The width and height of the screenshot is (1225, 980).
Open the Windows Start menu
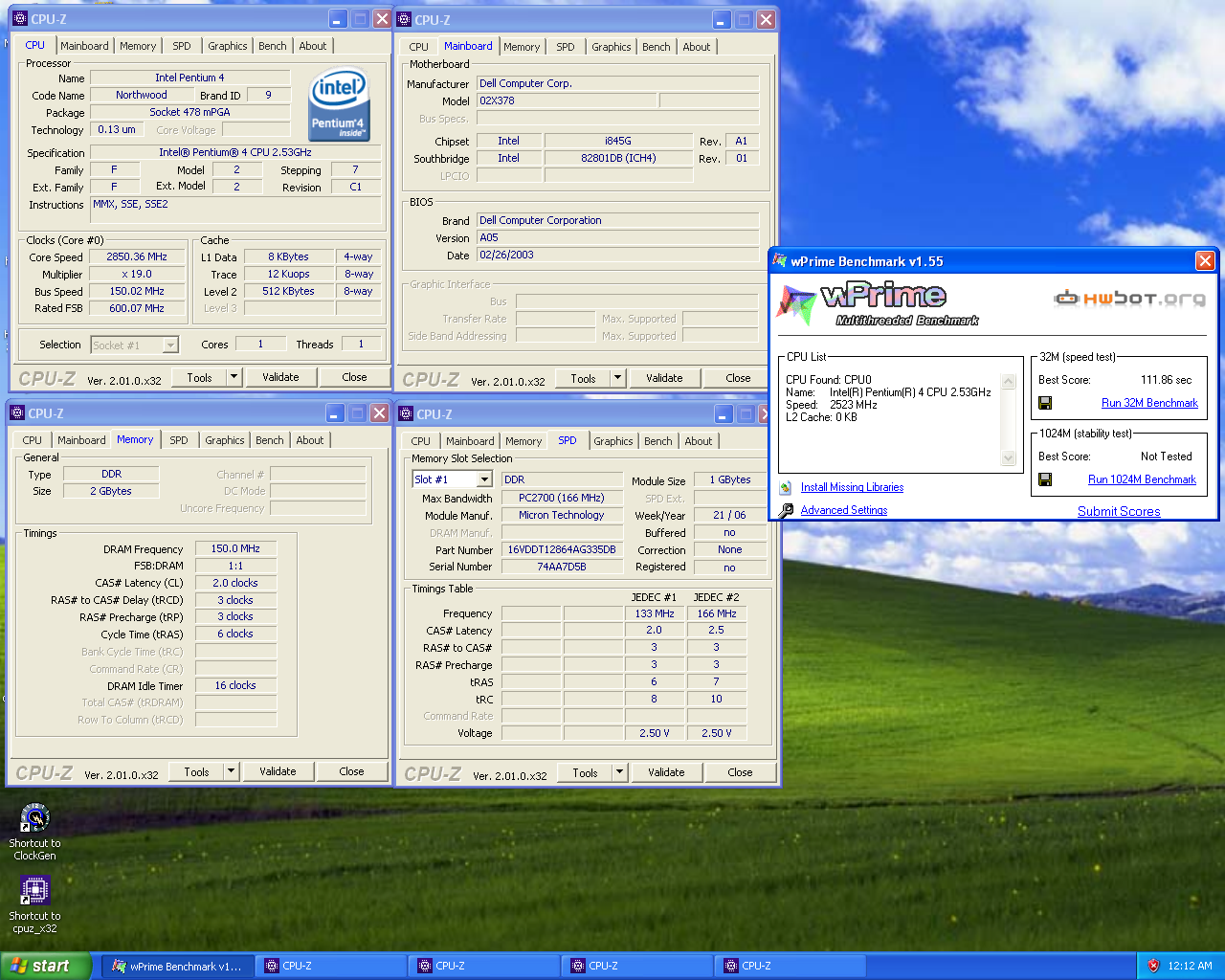click(46, 966)
